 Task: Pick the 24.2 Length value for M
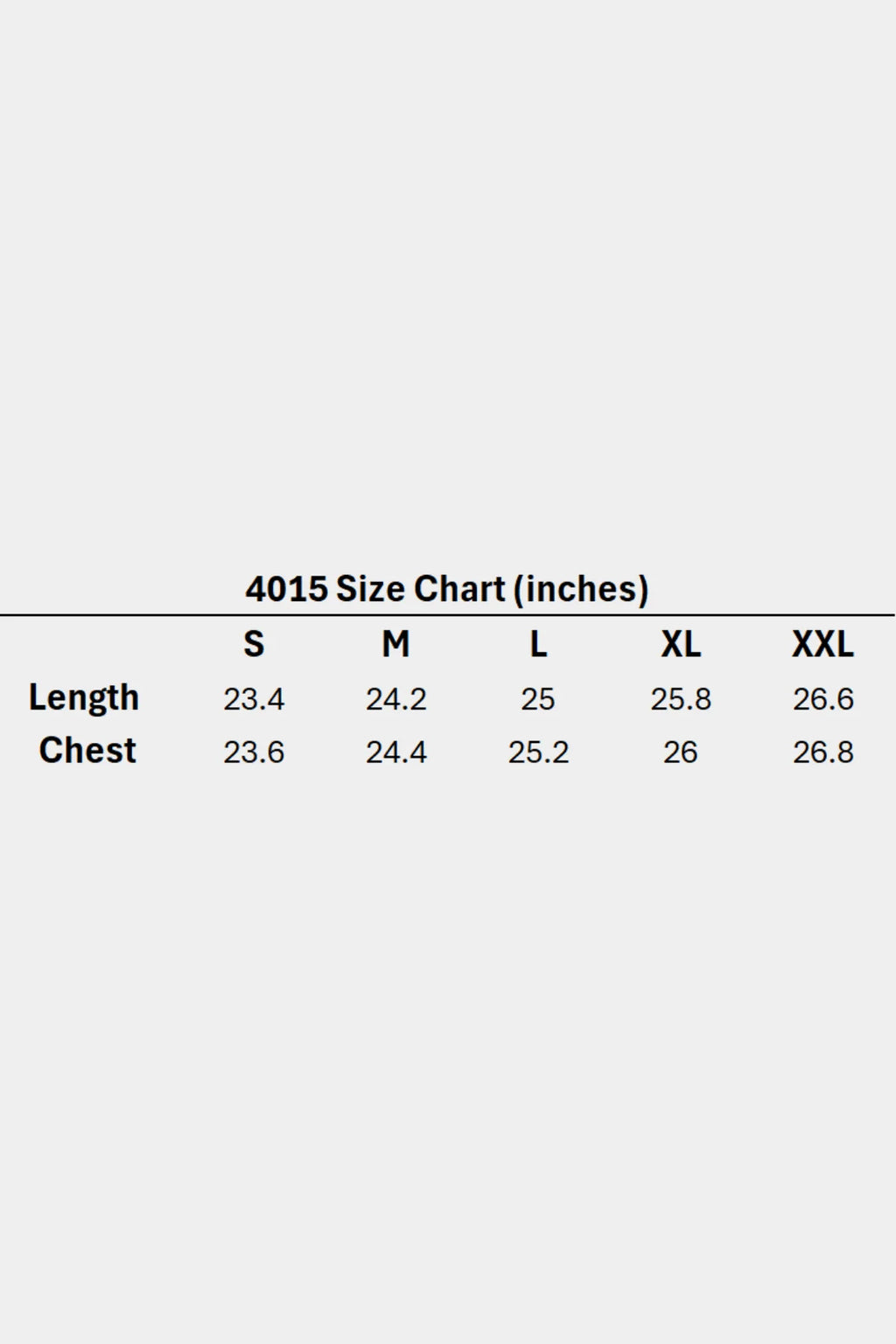395,699
